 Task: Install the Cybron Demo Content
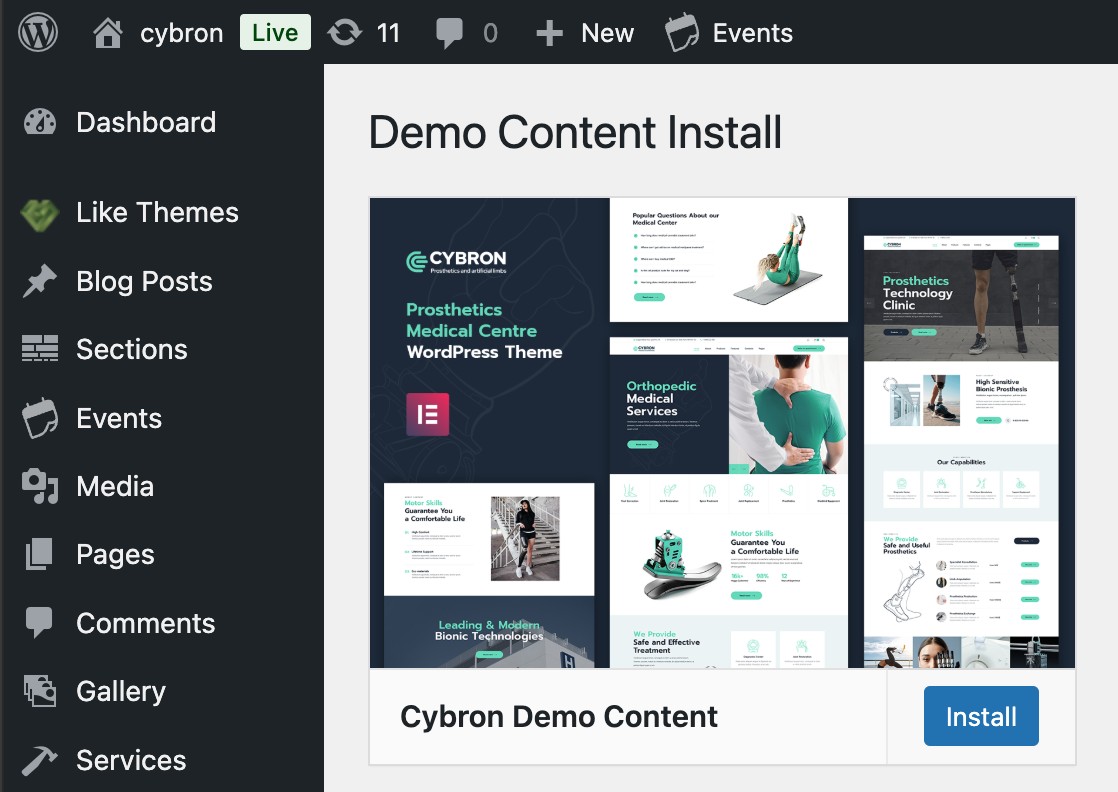[981, 716]
